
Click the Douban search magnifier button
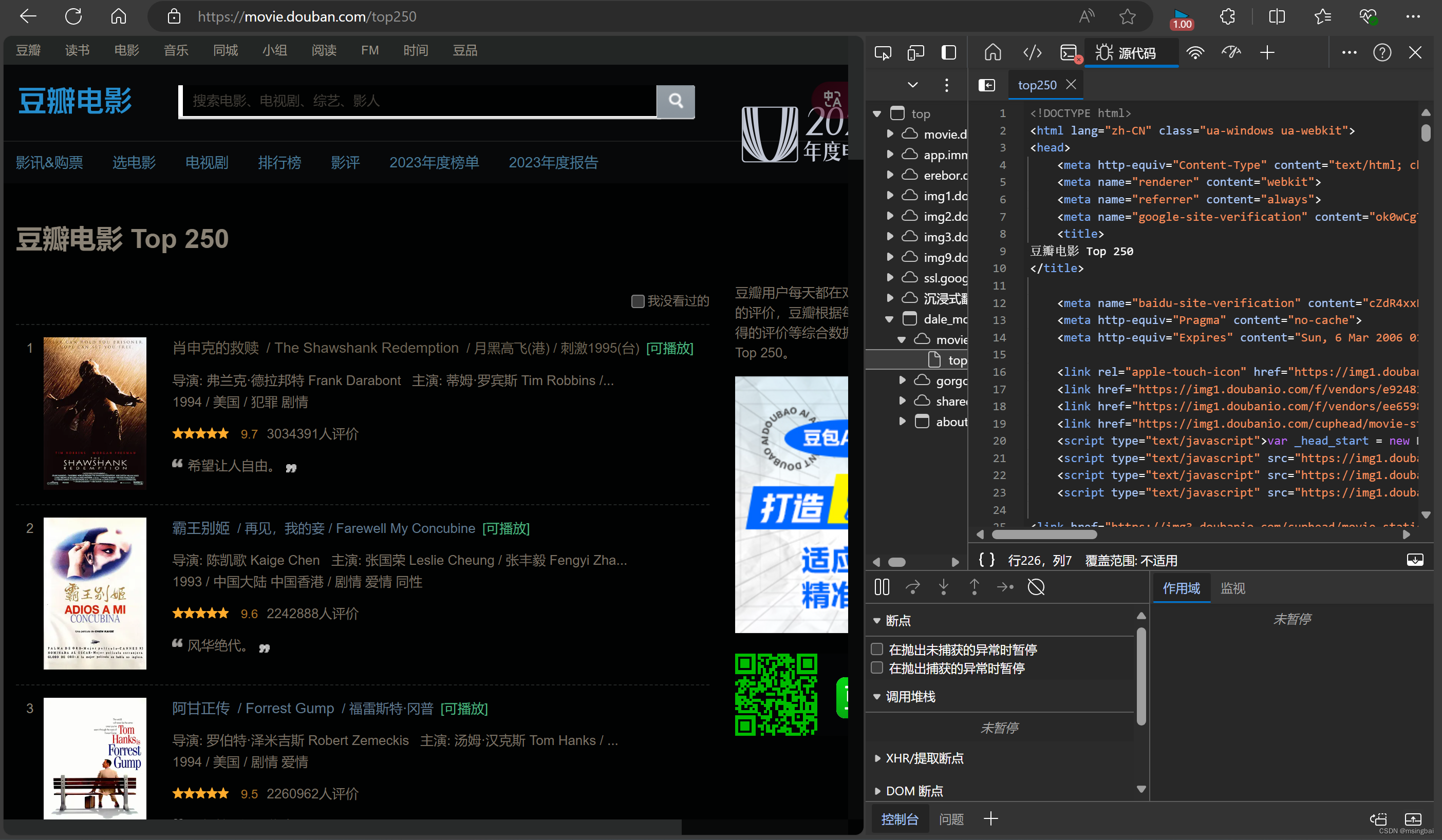675,101
